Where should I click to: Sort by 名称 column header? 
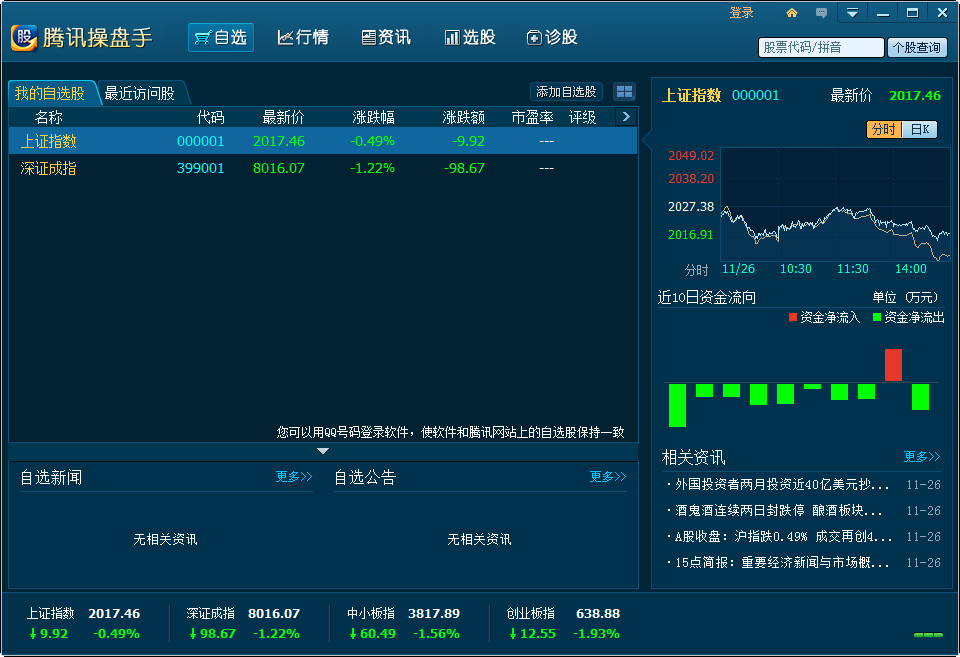pos(49,117)
